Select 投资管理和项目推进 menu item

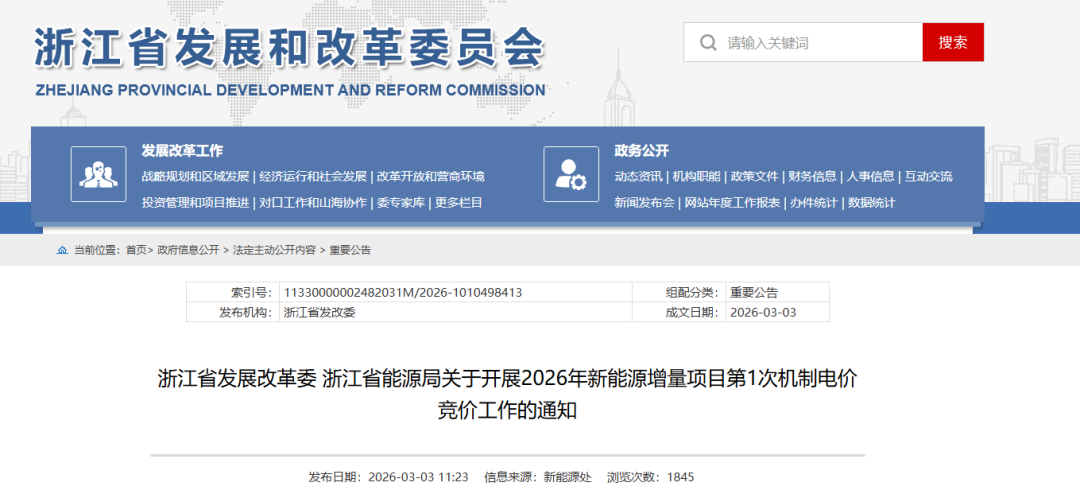click(195, 202)
